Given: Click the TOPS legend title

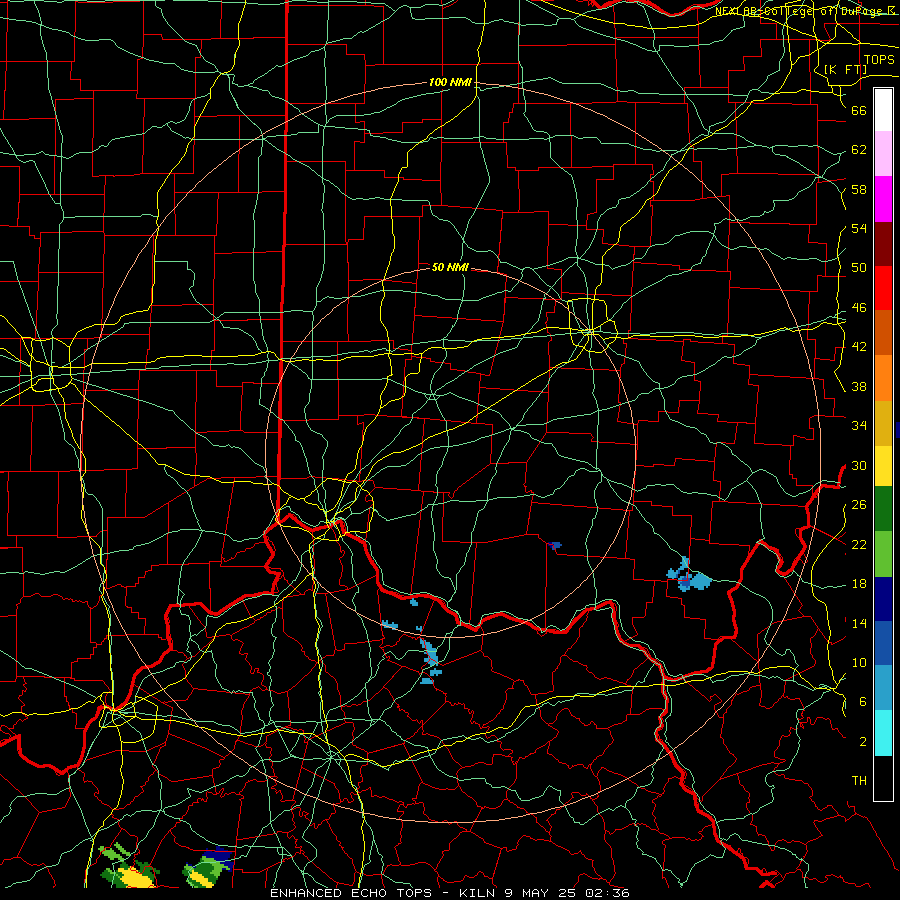Looking at the screenshot, I should [879, 60].
